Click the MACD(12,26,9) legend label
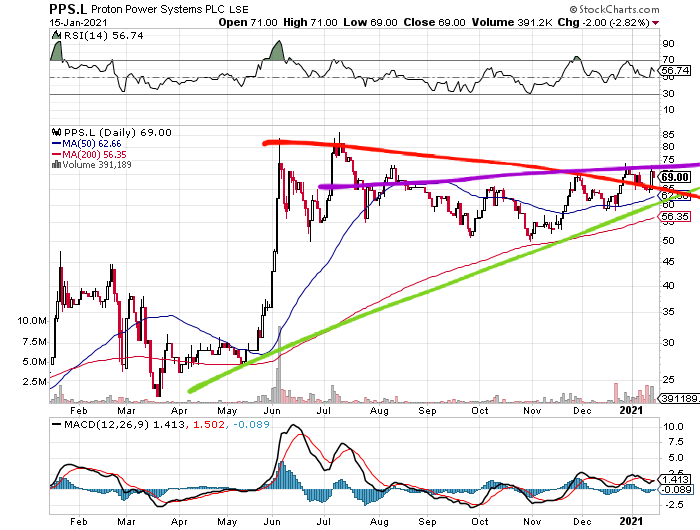 tap(106, 424)
